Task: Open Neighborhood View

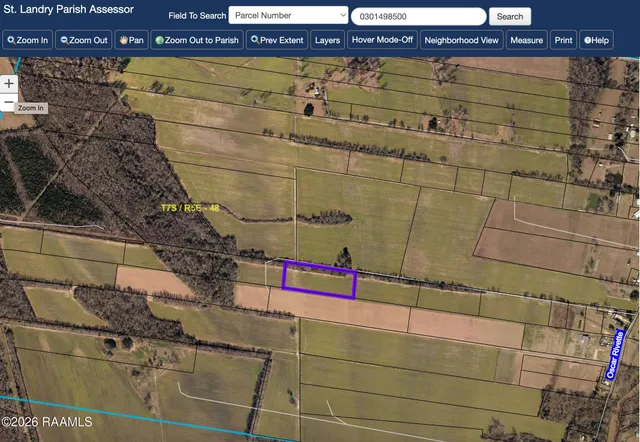Action: pyautogui.click(x=462, y=40)
